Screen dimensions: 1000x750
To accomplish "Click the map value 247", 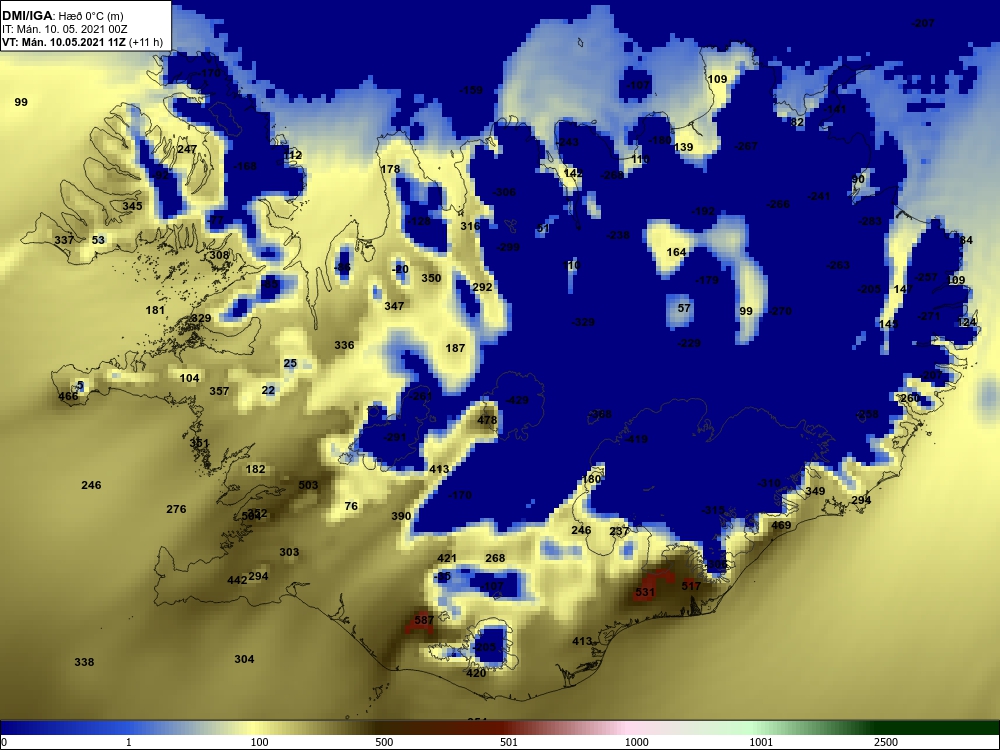I will 187,149.
